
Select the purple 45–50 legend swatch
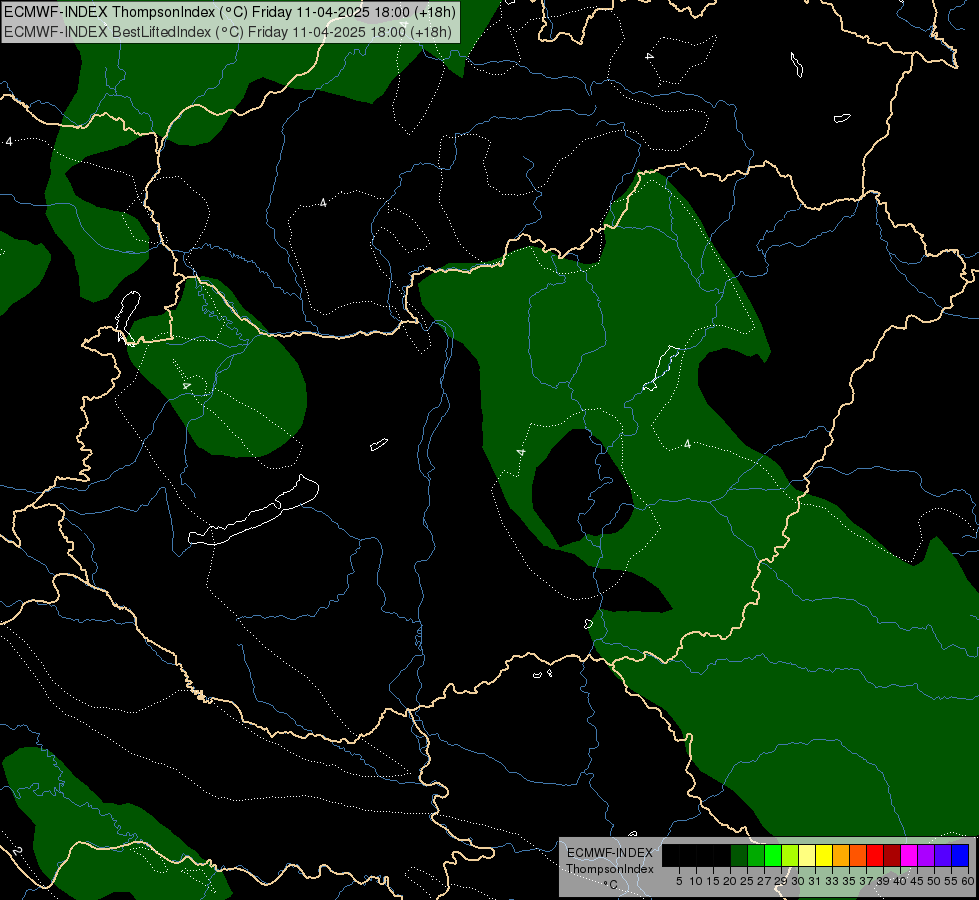(927, 855)
